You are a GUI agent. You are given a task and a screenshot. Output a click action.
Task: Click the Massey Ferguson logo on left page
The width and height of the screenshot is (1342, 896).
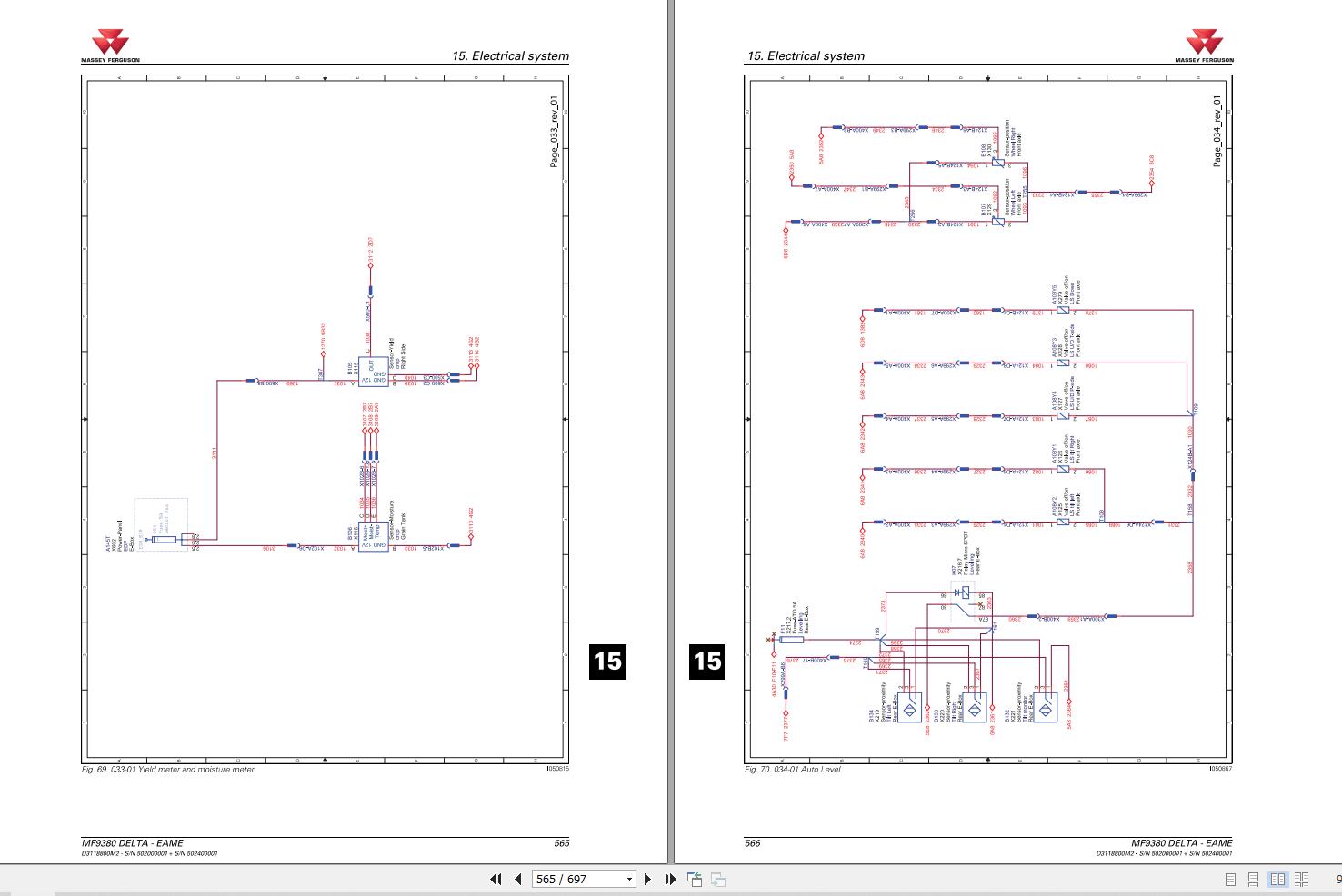coord(110,45)
